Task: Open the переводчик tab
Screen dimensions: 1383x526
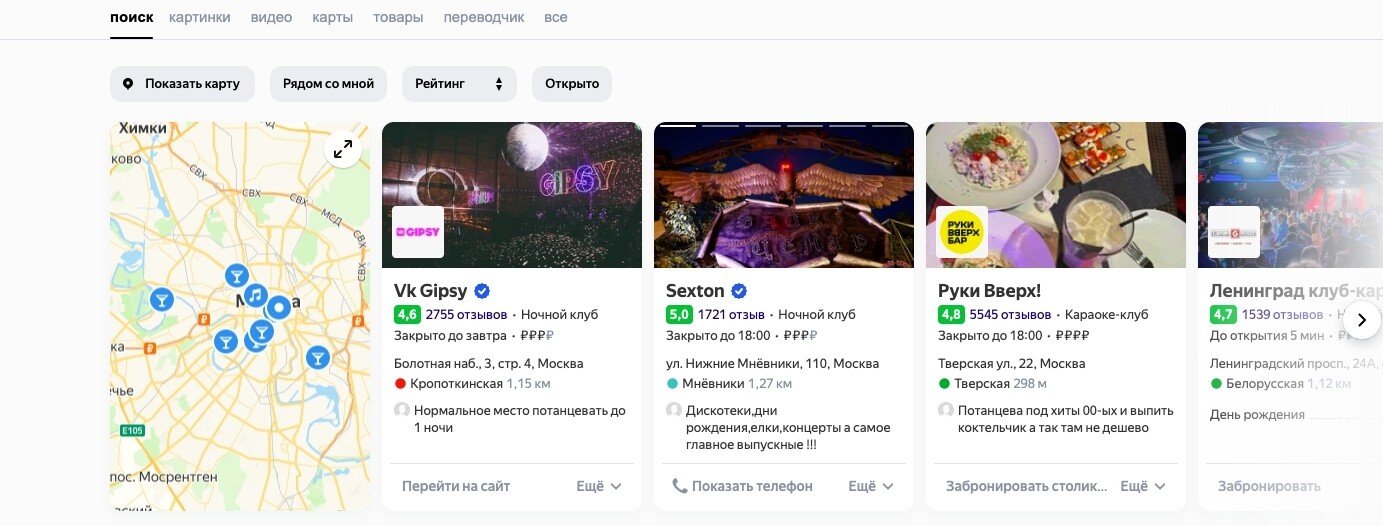Action: 484,17
